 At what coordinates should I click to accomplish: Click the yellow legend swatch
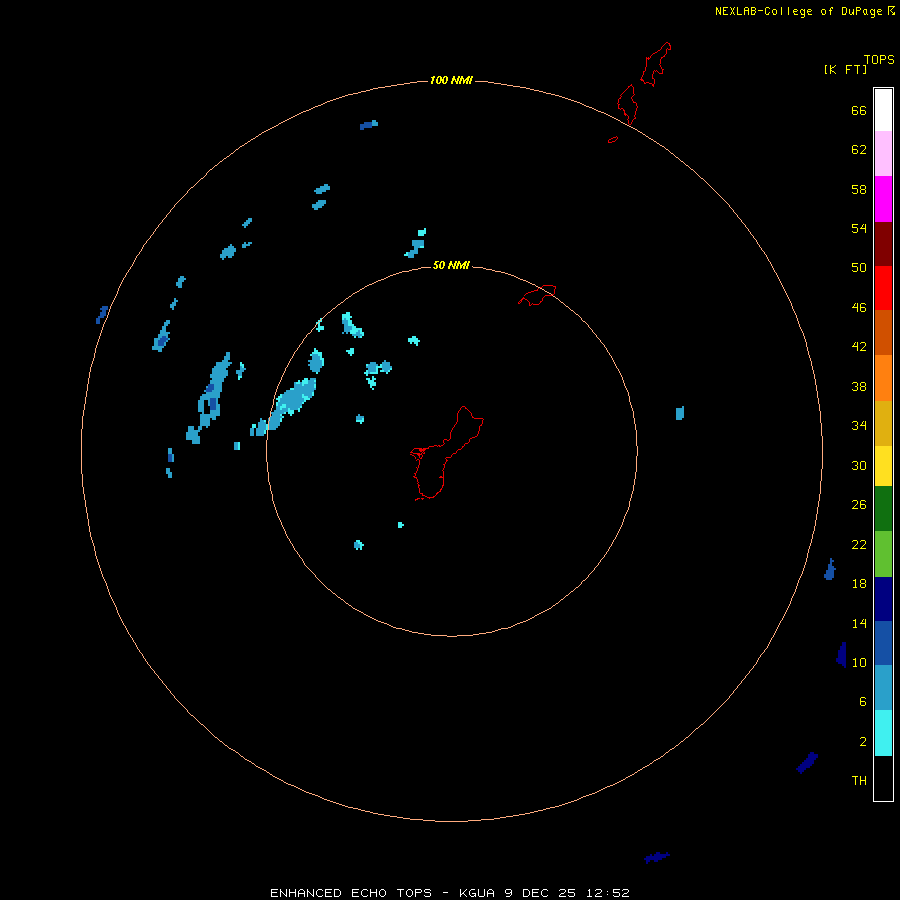(883, 466)
